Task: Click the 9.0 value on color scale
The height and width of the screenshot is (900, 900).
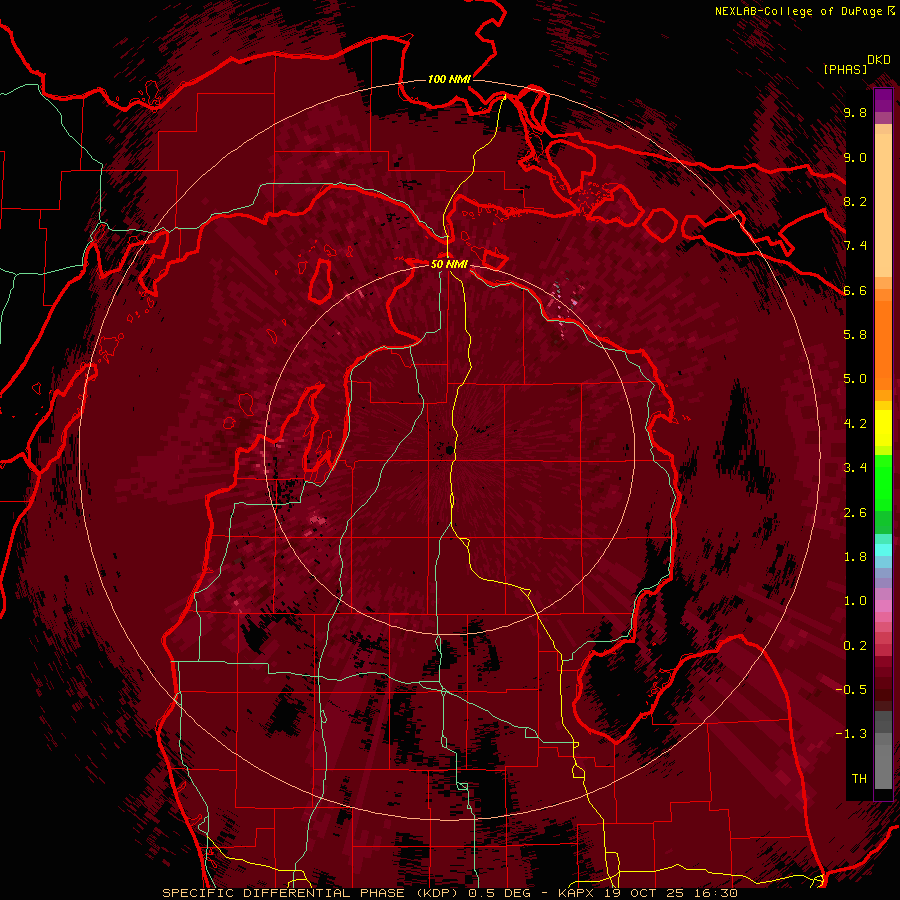Action: point(855,157)
